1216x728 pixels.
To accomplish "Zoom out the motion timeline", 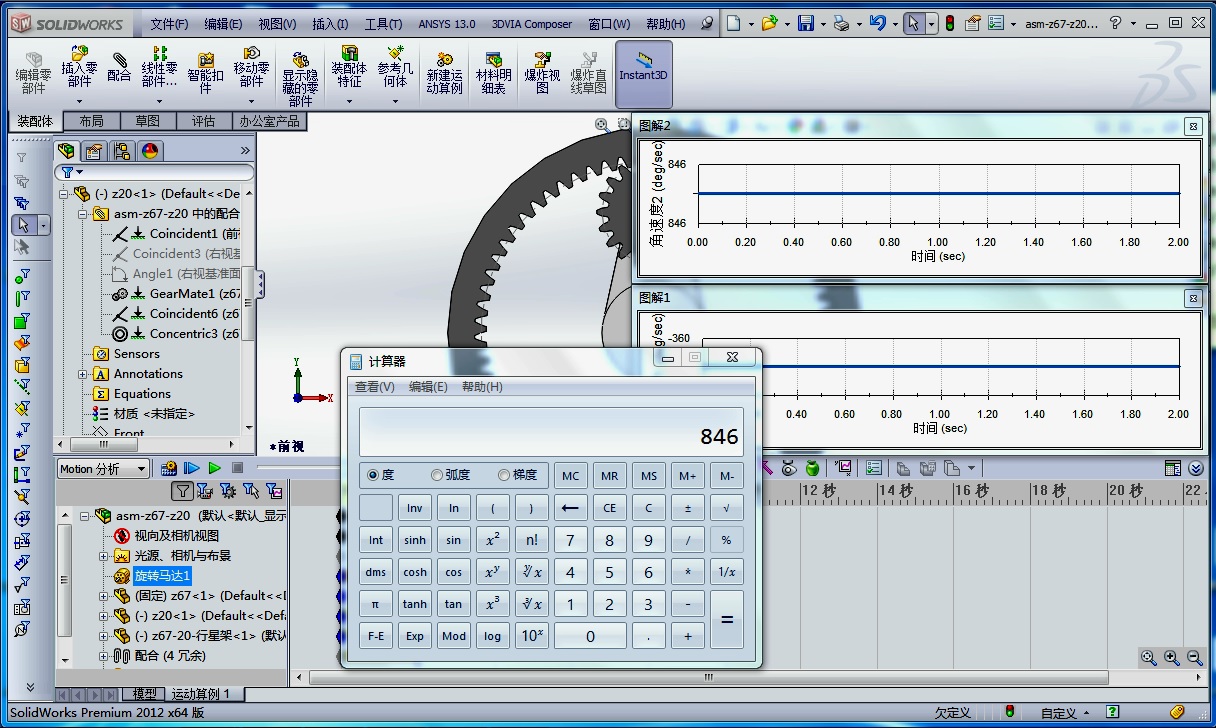I will pos(1194,658).
